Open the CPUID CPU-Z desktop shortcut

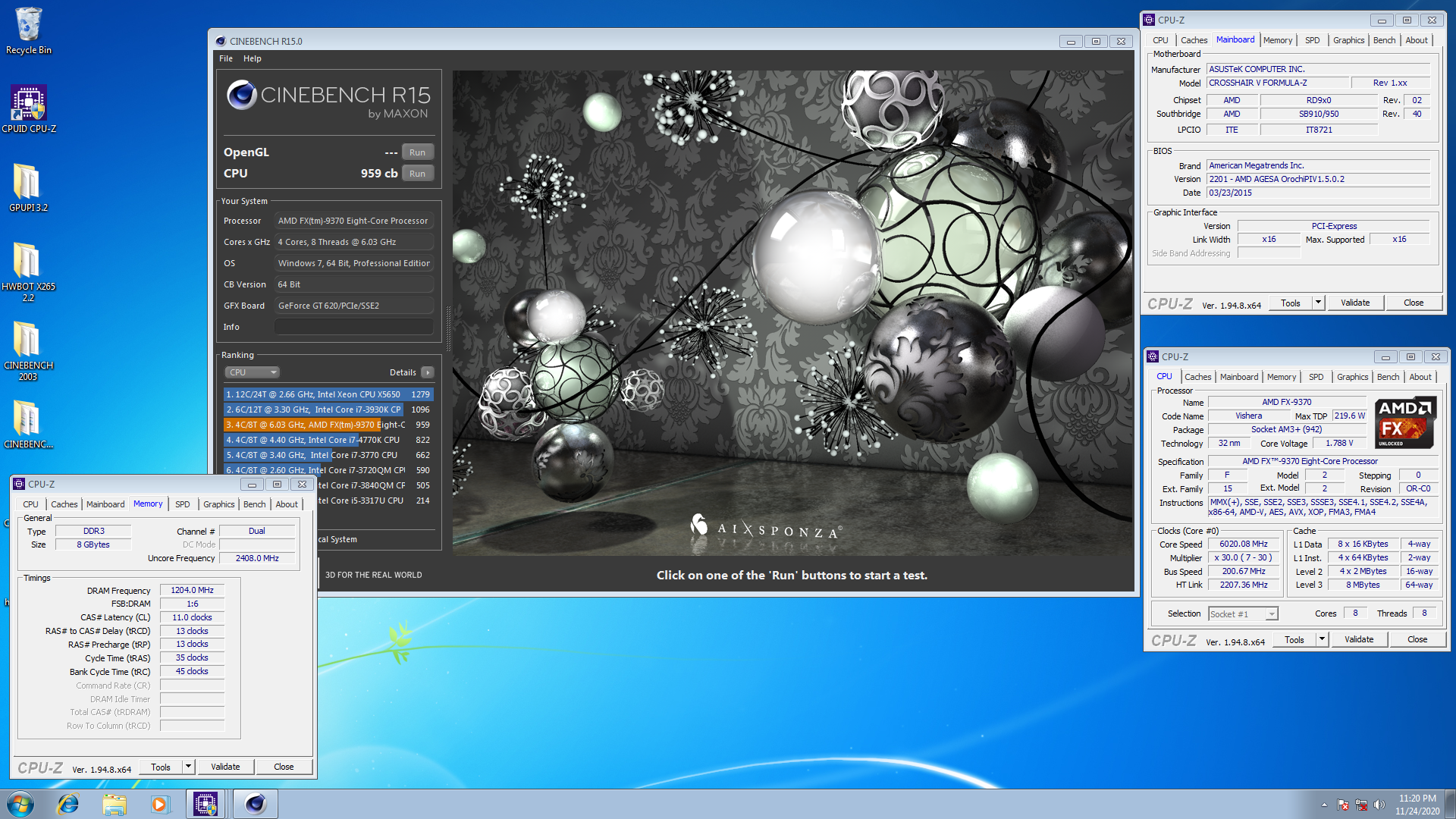click(x=29, y=109)
